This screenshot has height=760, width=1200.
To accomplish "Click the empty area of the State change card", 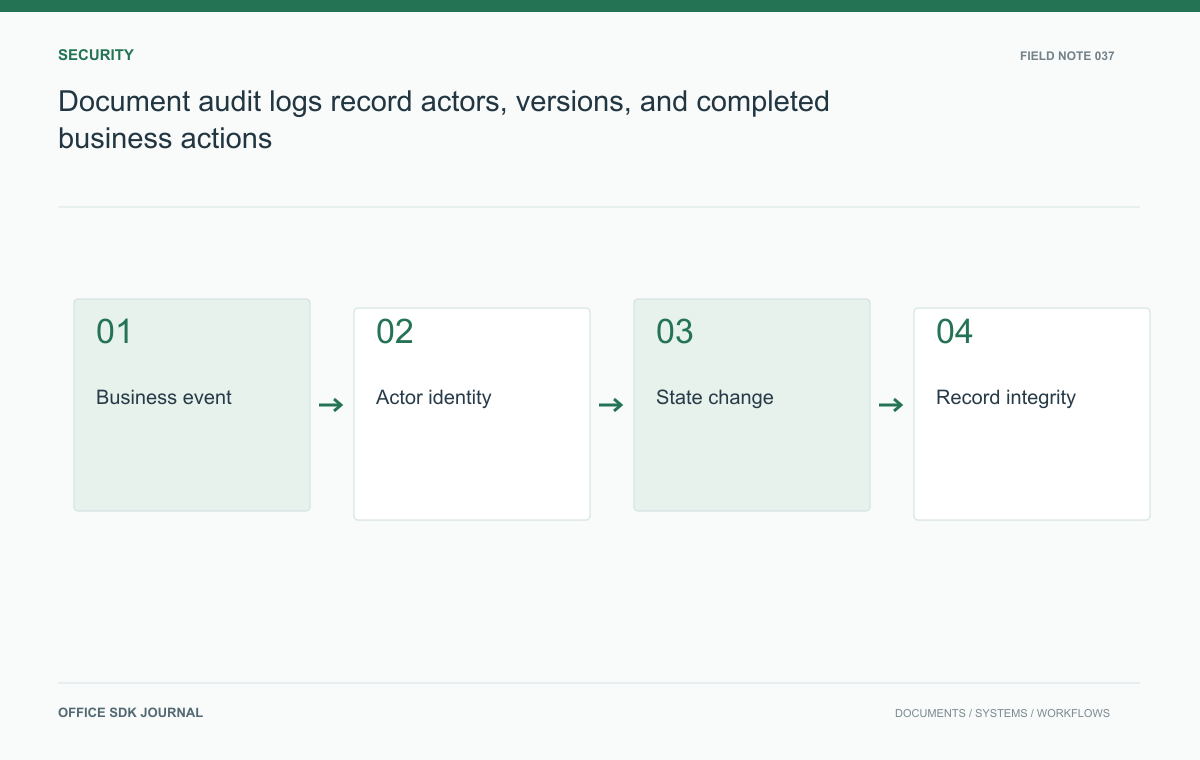I will point(752,460).
